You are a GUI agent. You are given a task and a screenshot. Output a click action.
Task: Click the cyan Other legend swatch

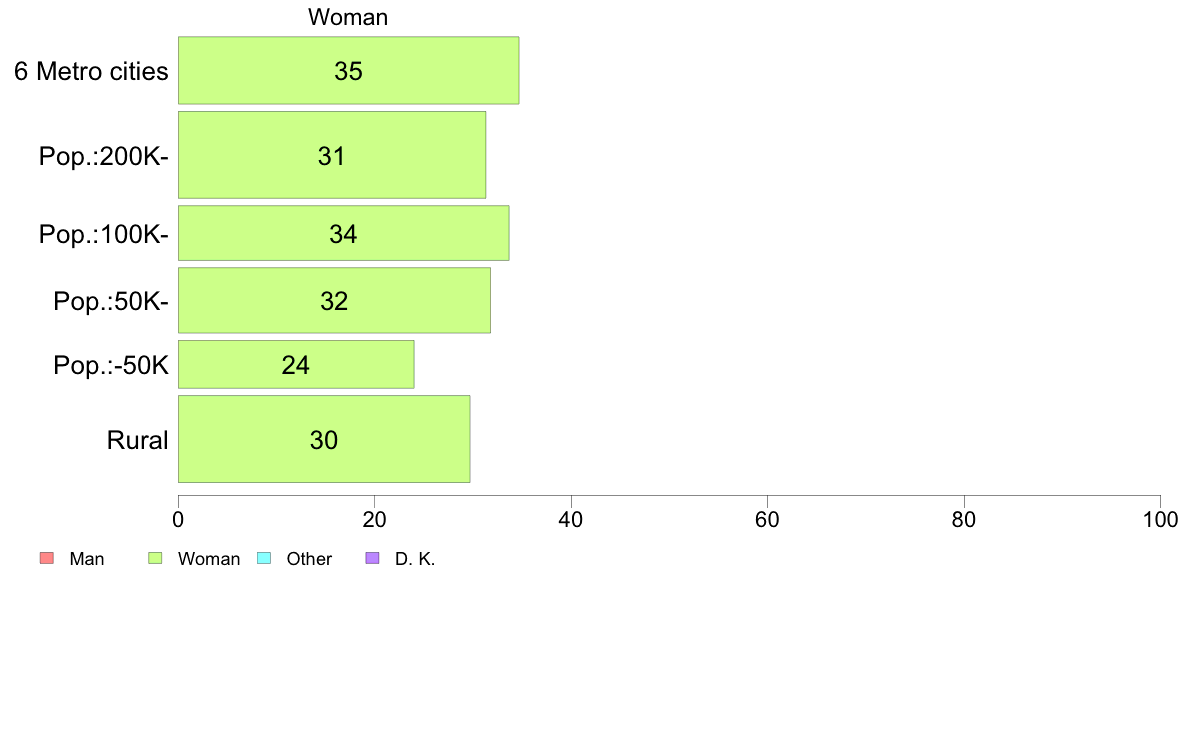pyautogui.click(x=264, y=559)
